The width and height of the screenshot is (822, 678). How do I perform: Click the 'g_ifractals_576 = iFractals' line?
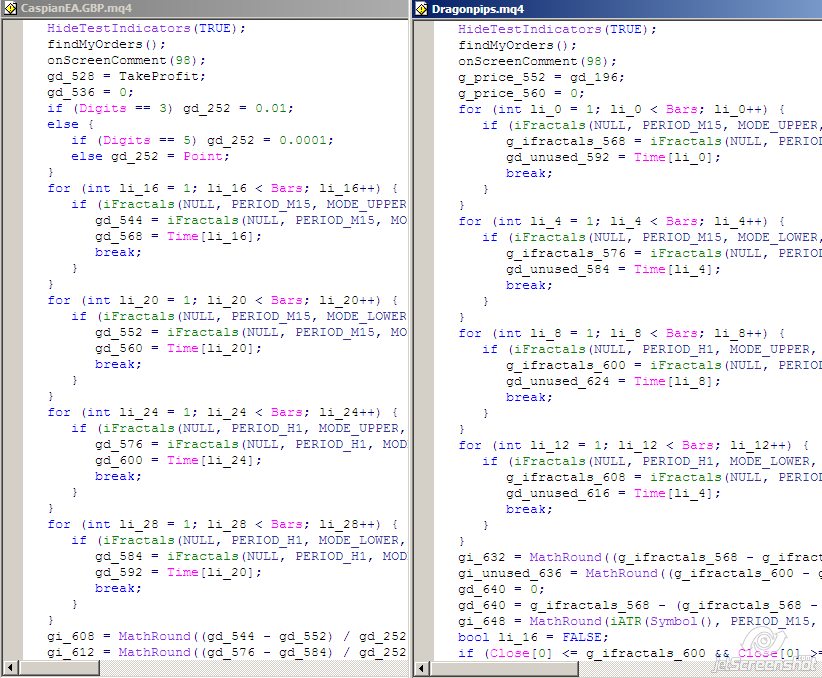point(664,253)
